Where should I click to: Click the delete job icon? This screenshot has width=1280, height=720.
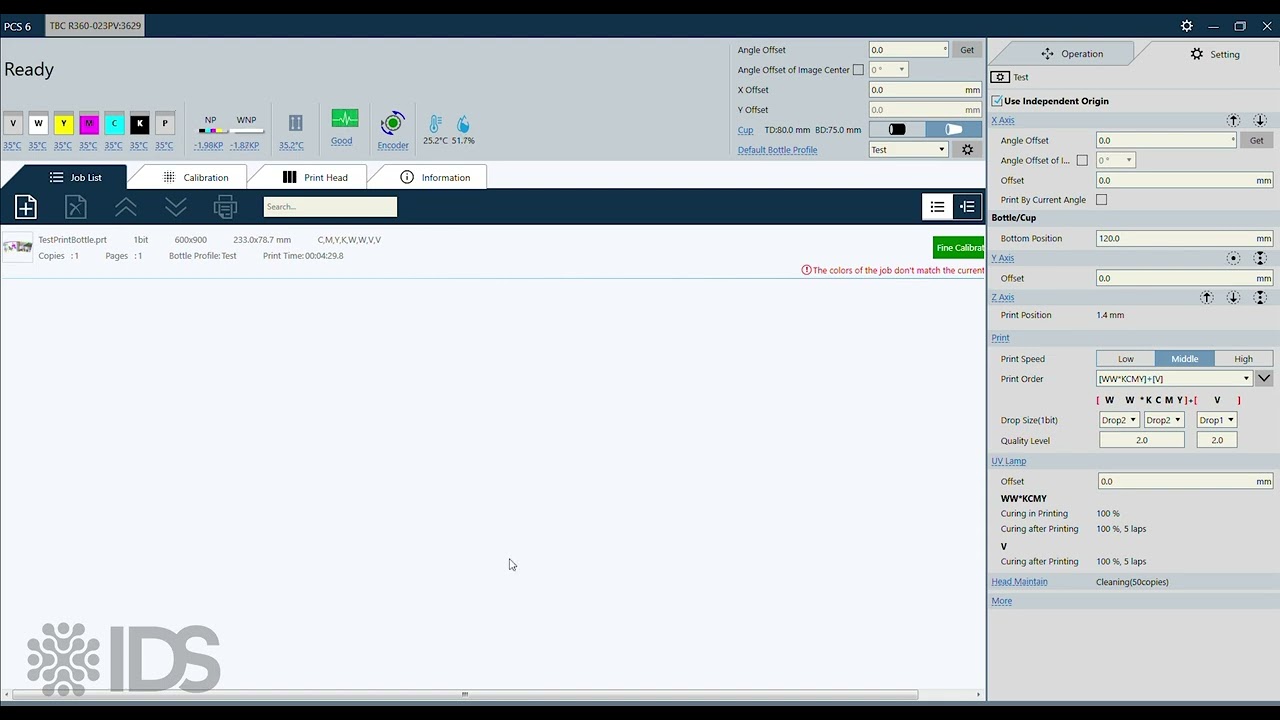76,207
